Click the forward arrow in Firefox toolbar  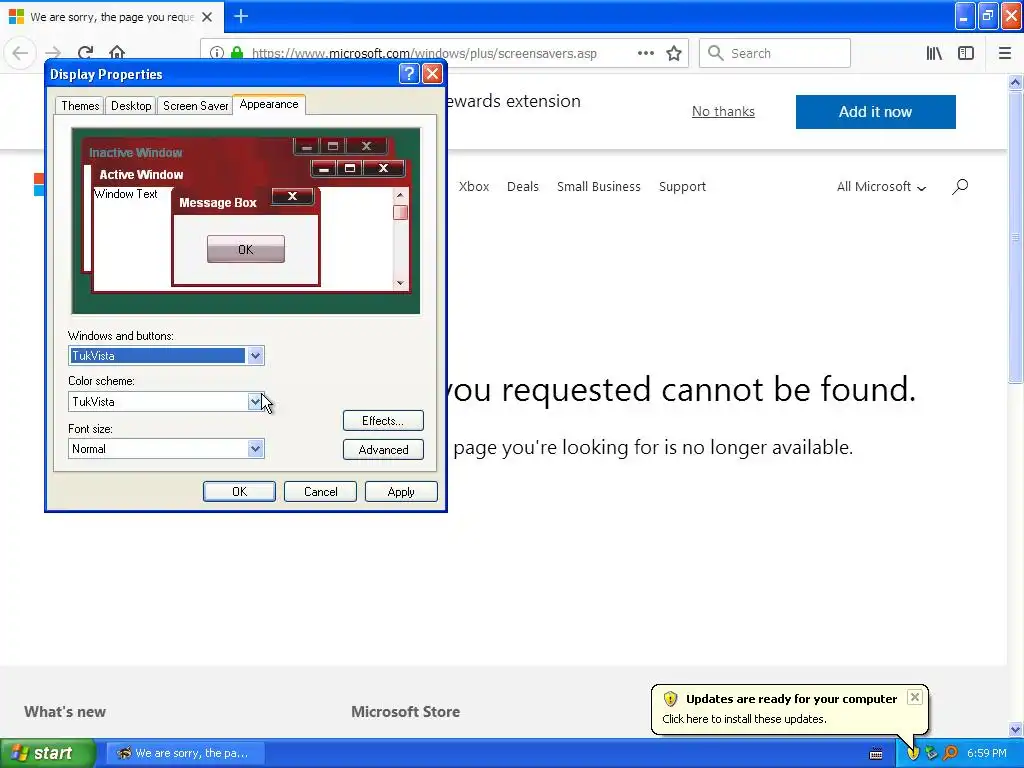point(53,53)
